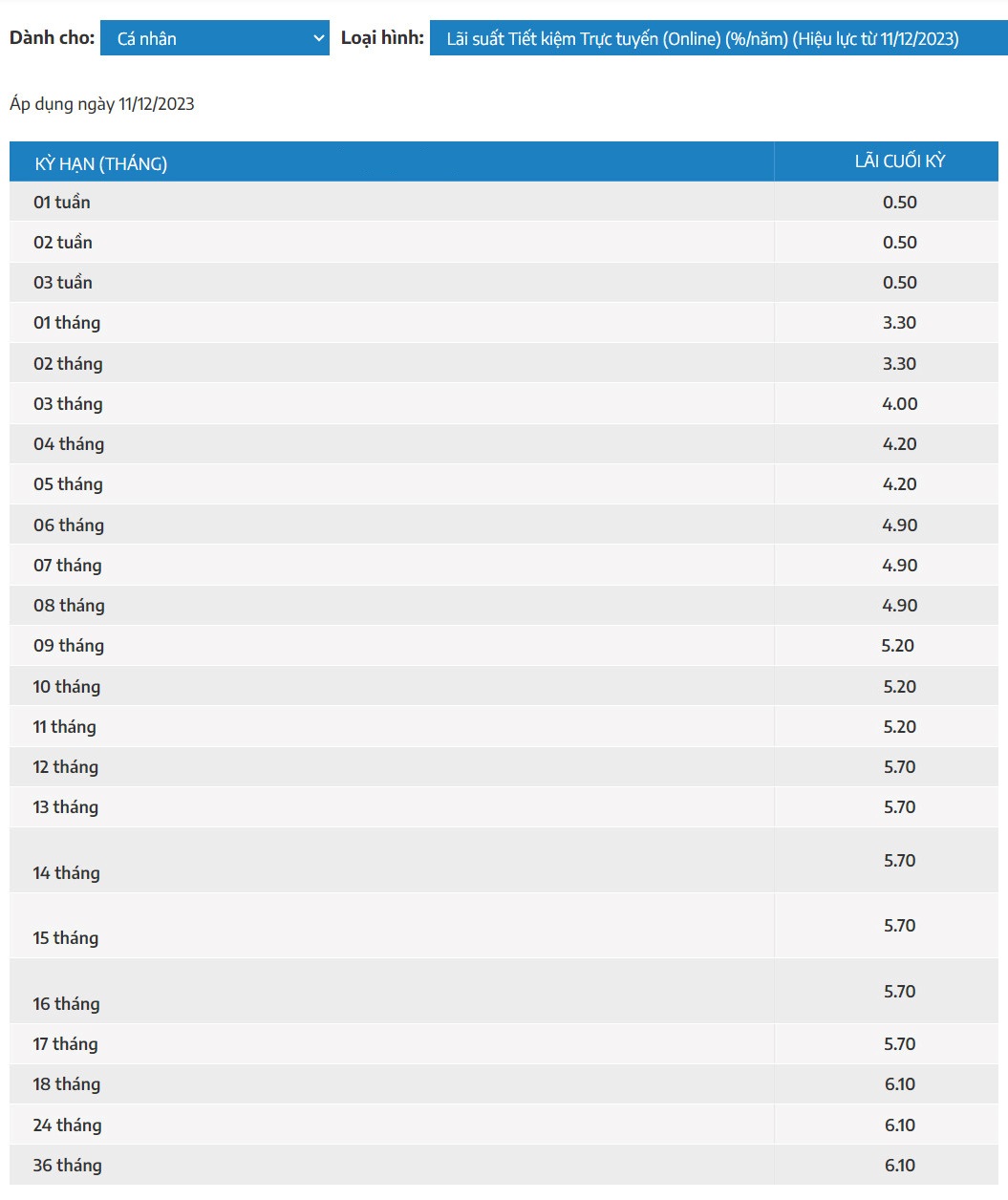Click the 5.70 rate for 14 tháng
The image size is (1008, 1200).
pos(899,861)
